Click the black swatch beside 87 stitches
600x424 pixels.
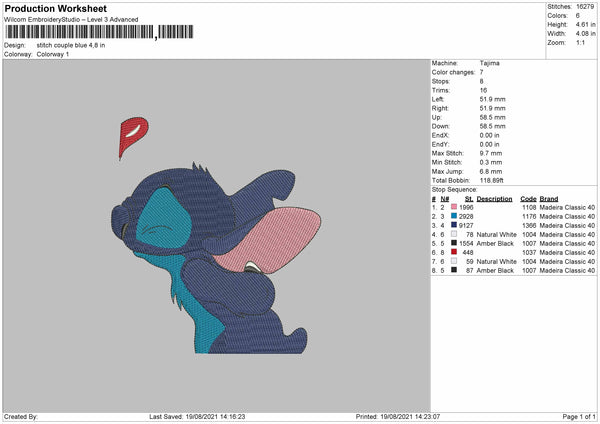454,270
